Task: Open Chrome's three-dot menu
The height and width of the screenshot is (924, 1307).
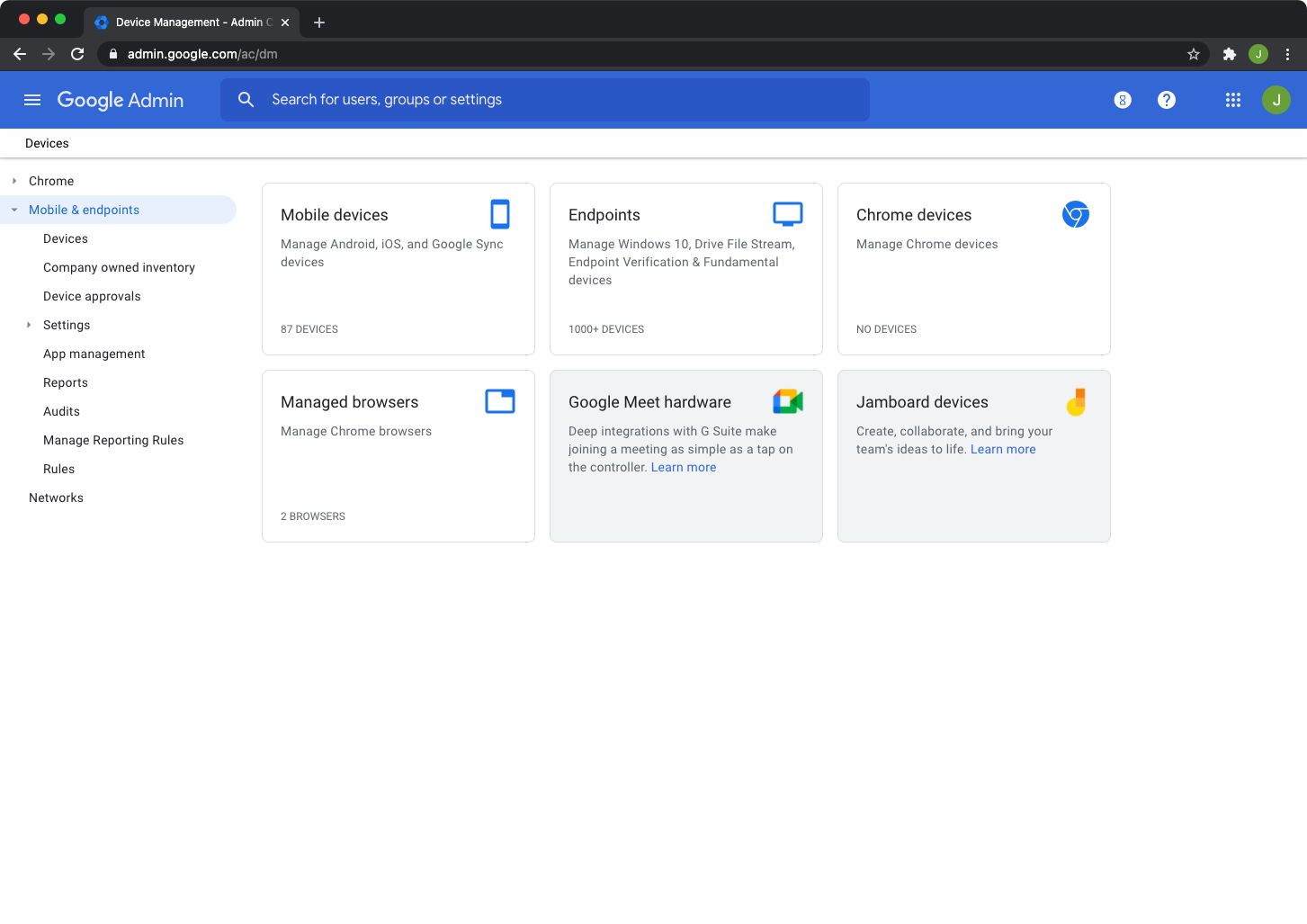Action: pos(1287,54)
